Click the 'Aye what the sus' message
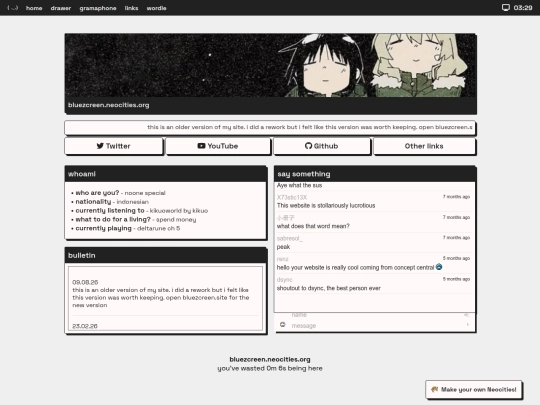540x405 pixels. click(299, 185)
